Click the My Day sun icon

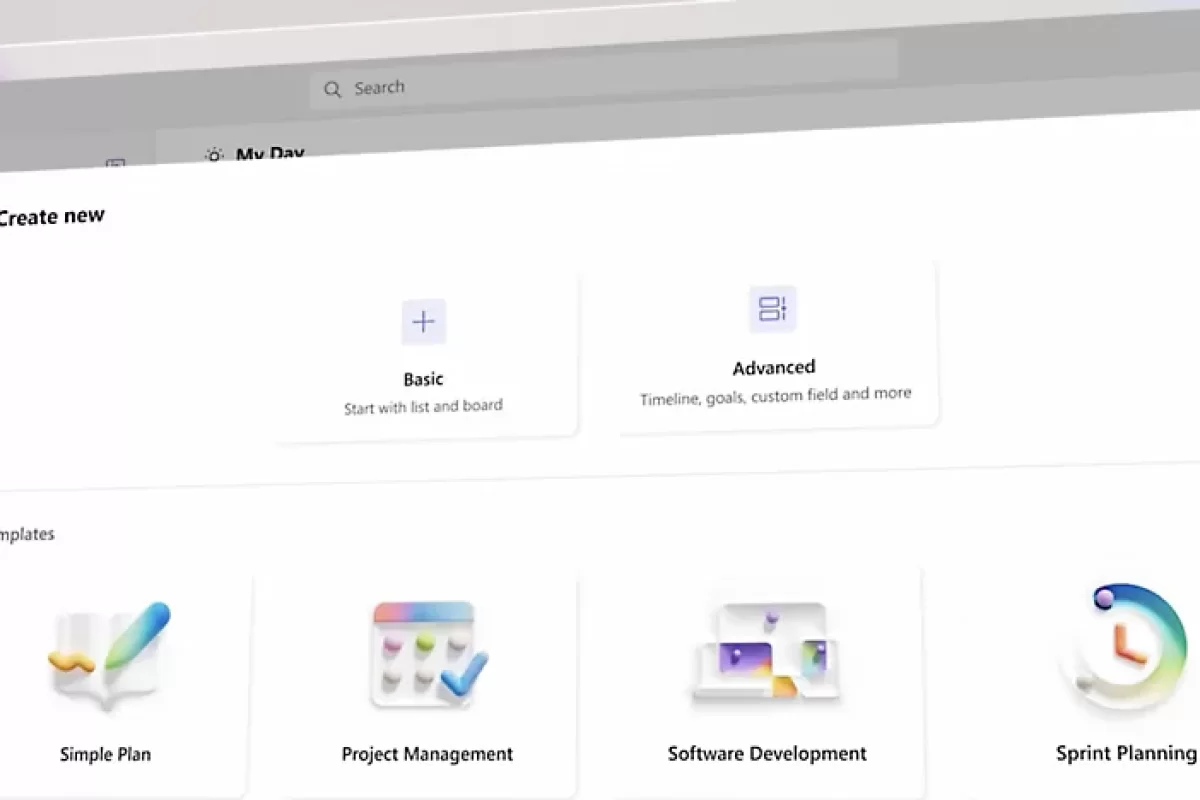pos(213,156)
